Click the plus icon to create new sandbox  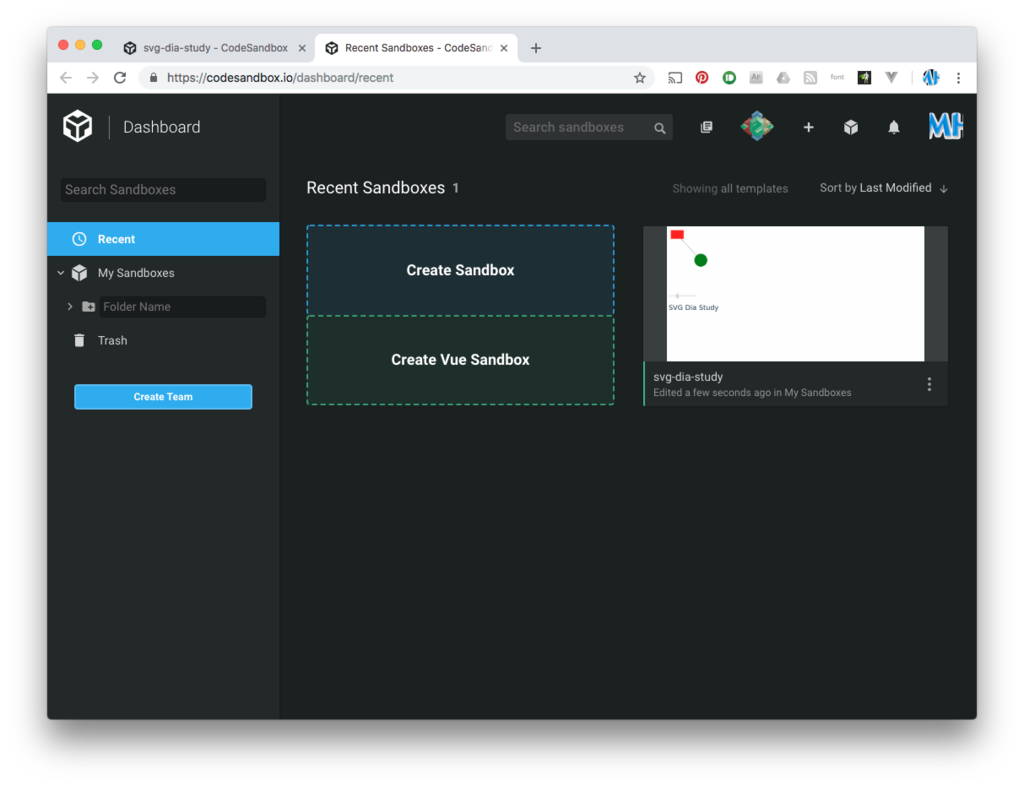point(808,127)
